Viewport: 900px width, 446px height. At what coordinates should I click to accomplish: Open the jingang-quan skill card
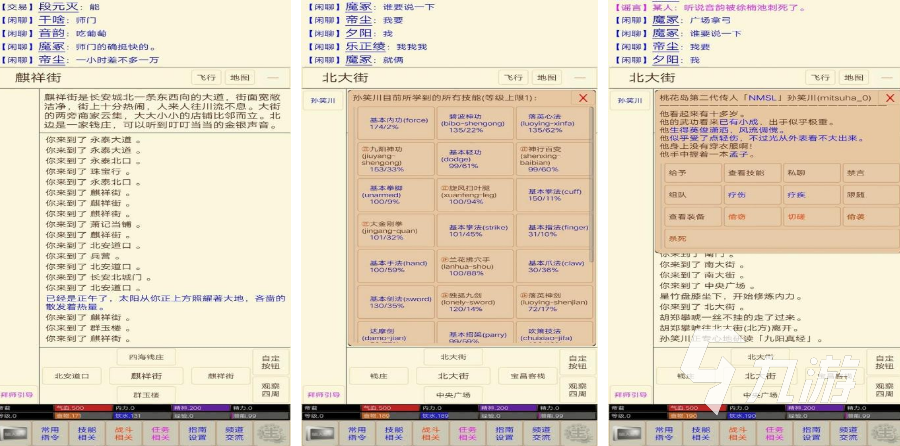(395, 230)
